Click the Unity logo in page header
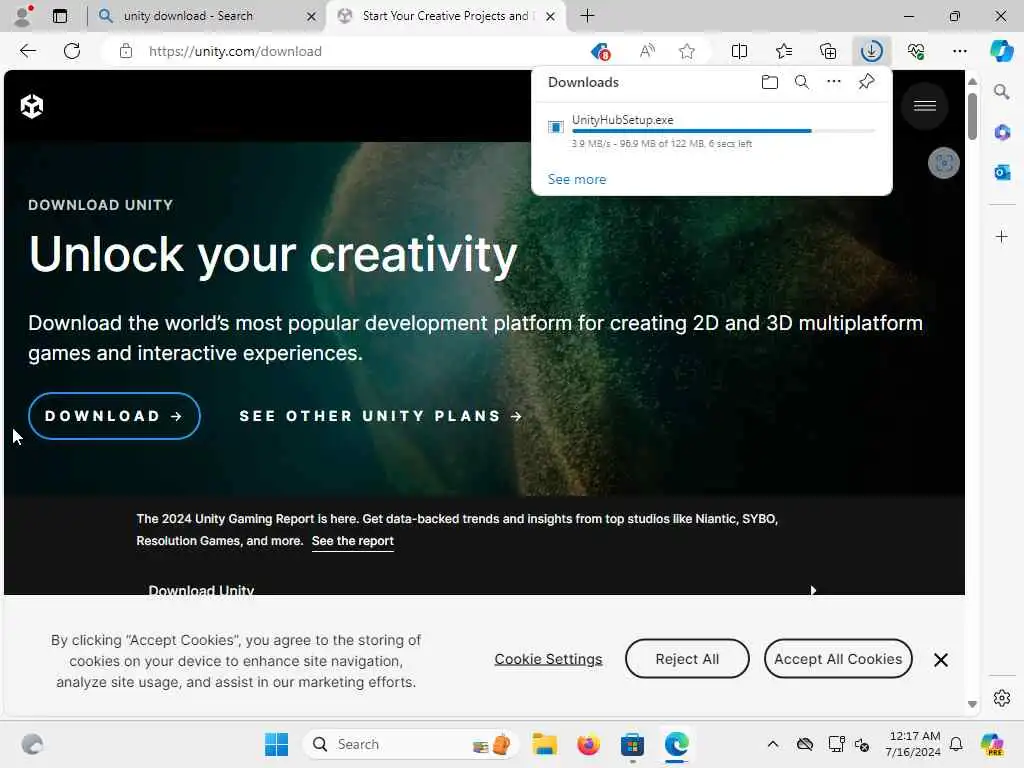 coord(31,106)
